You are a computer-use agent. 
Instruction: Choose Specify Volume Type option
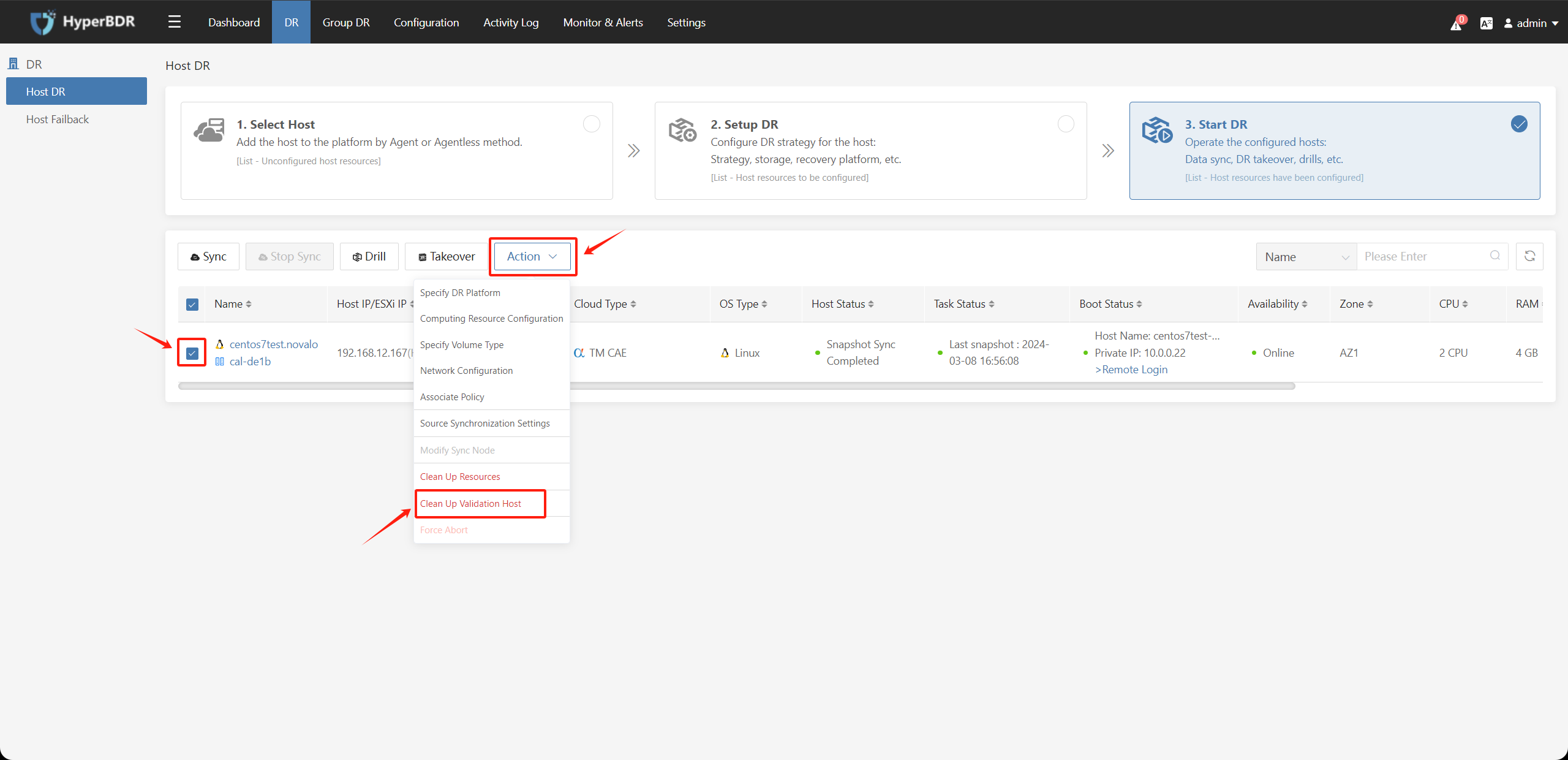[492, 345]
